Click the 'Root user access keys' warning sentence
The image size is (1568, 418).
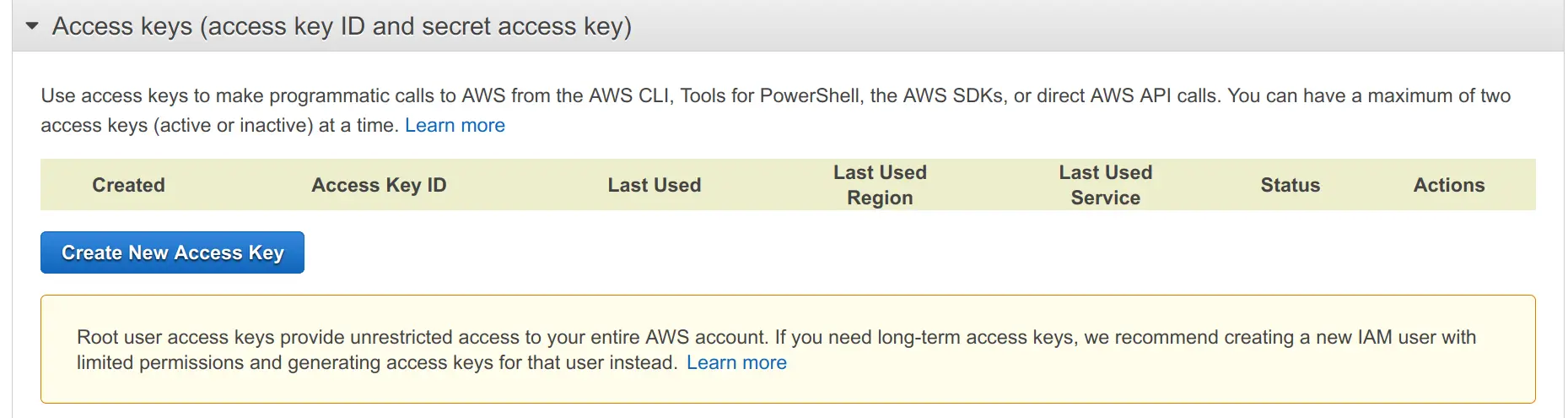[422, 338]
